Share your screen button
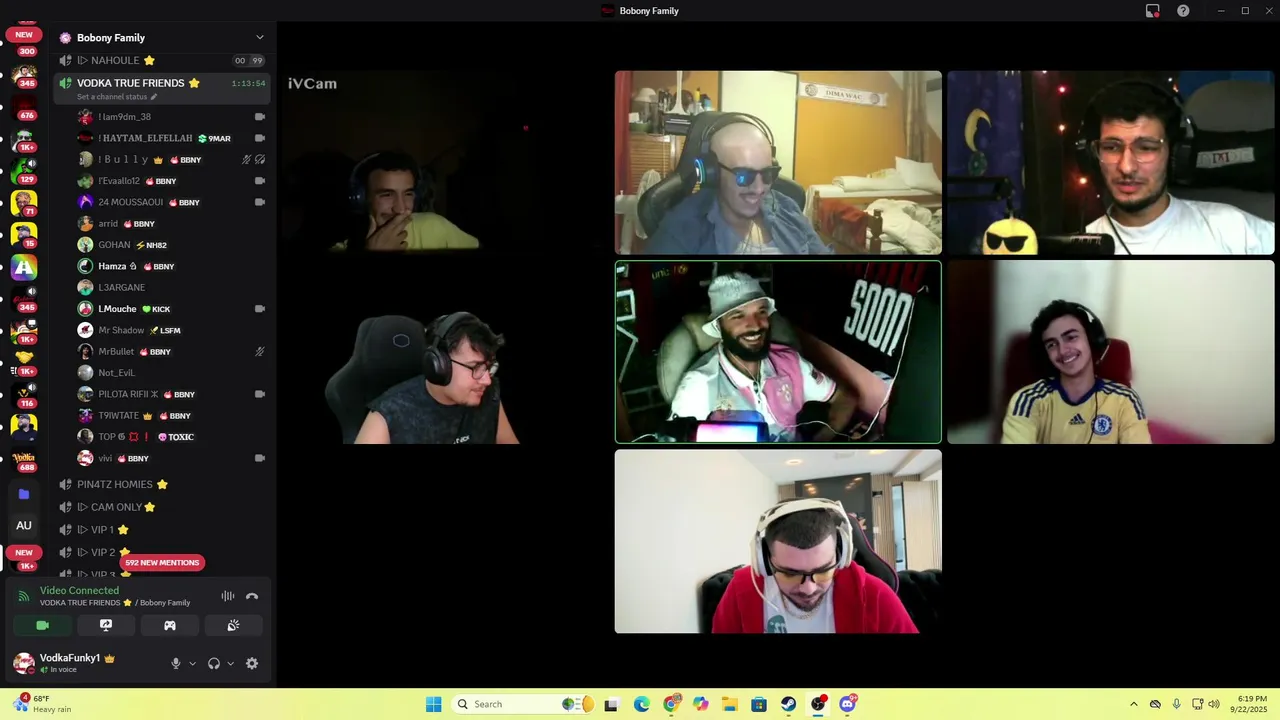The width and height of the screenshot is (1280, 720). (x=106, y=625)
